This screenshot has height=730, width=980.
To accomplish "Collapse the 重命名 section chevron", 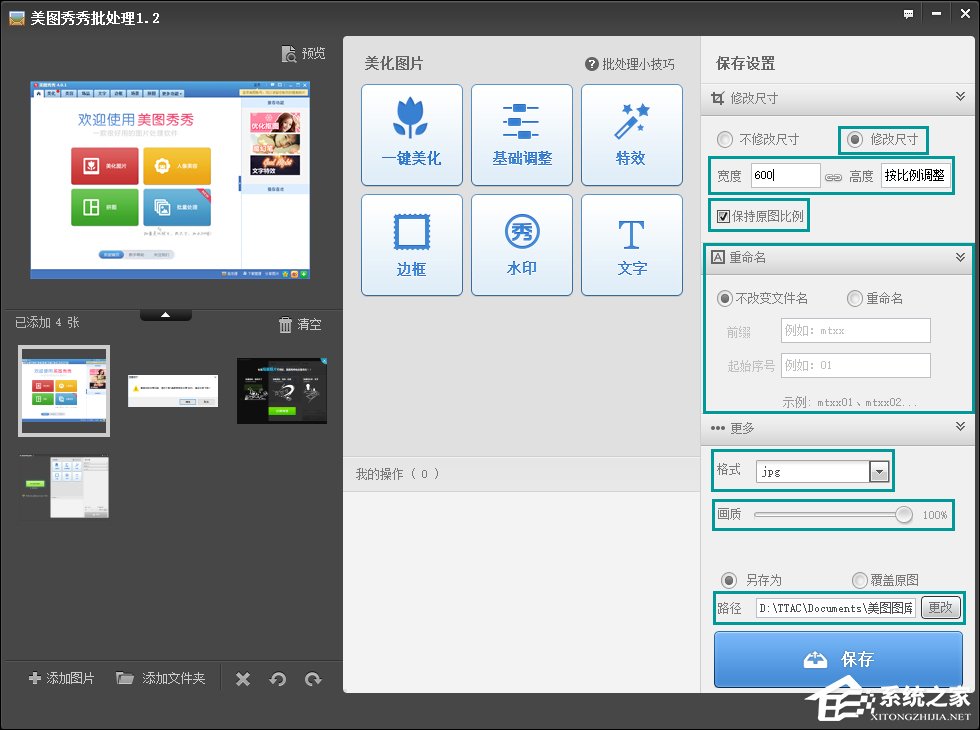I will [x=962, y=257].
